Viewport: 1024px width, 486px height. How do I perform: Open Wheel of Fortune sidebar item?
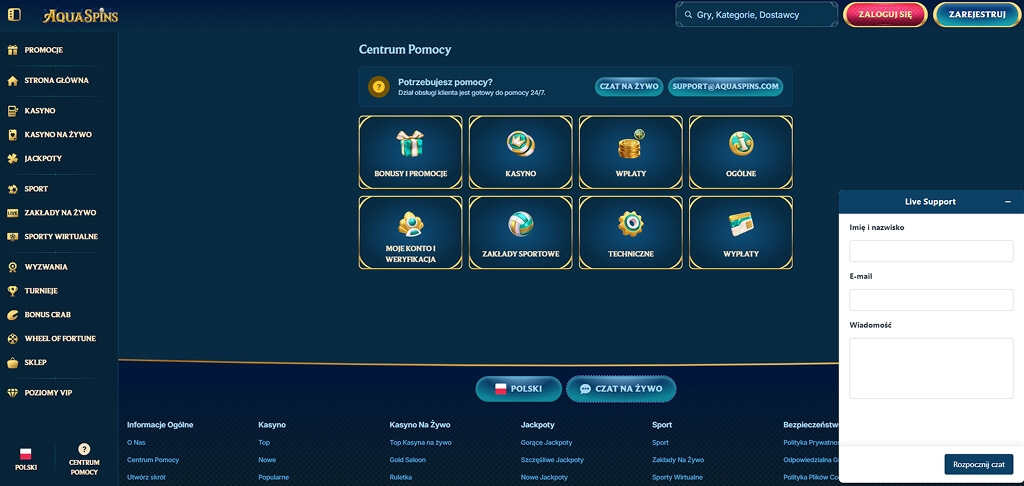52,338
